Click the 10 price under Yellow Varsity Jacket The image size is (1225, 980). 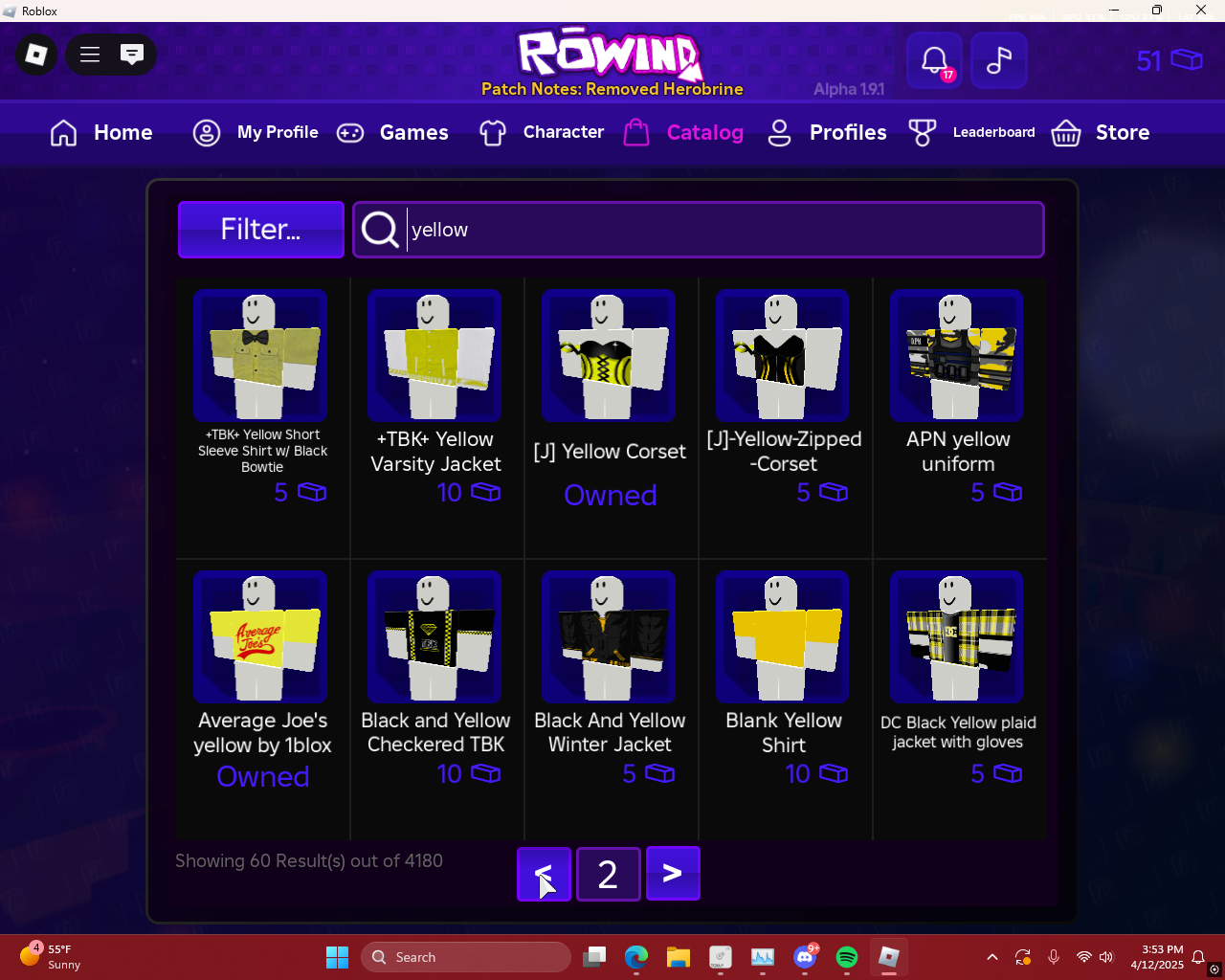point(469,493)
